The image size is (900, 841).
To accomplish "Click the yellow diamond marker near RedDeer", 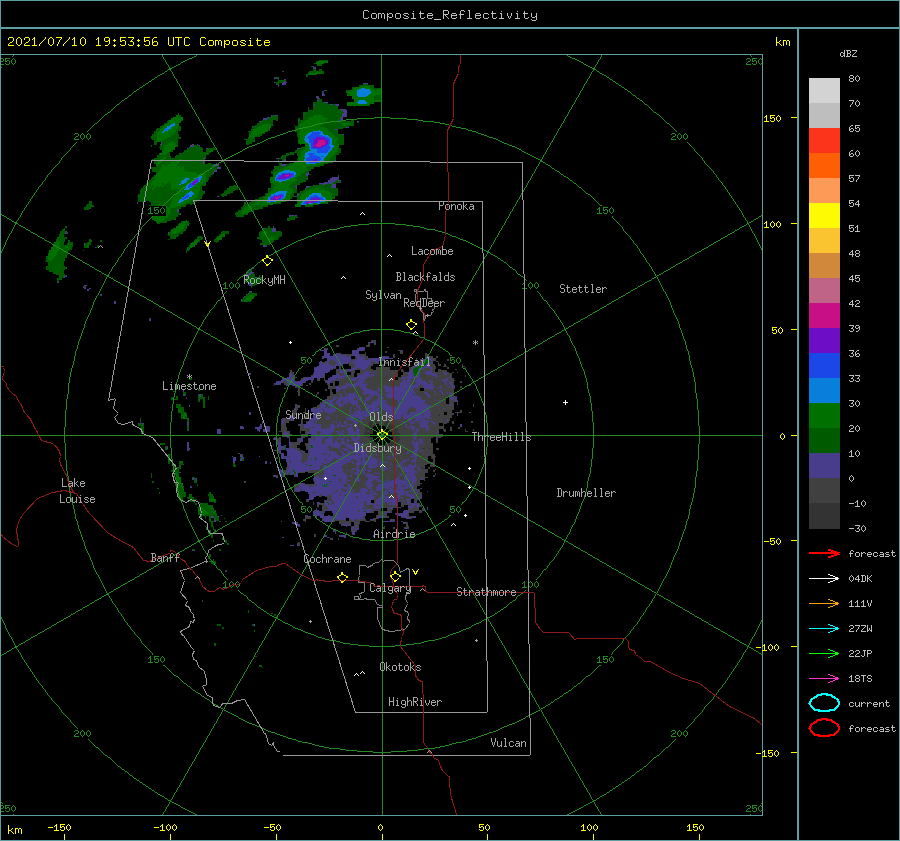I will (412, 325).
